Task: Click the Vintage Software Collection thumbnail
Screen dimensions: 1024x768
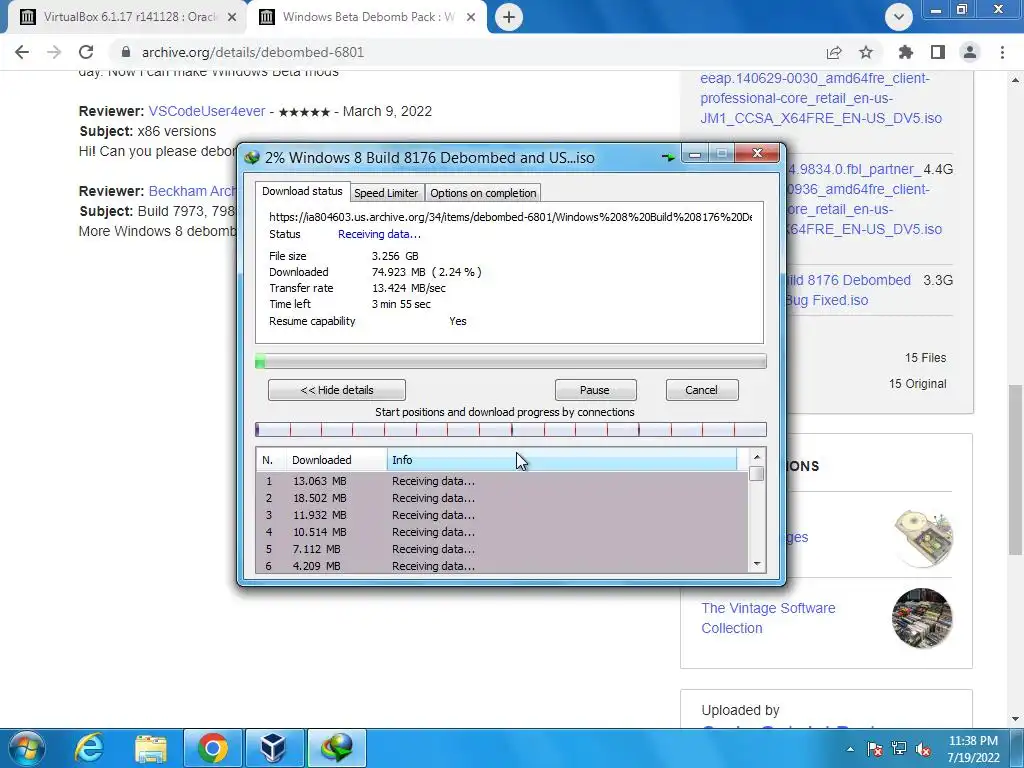Action: pyautogui.click(x=922, y=618)
